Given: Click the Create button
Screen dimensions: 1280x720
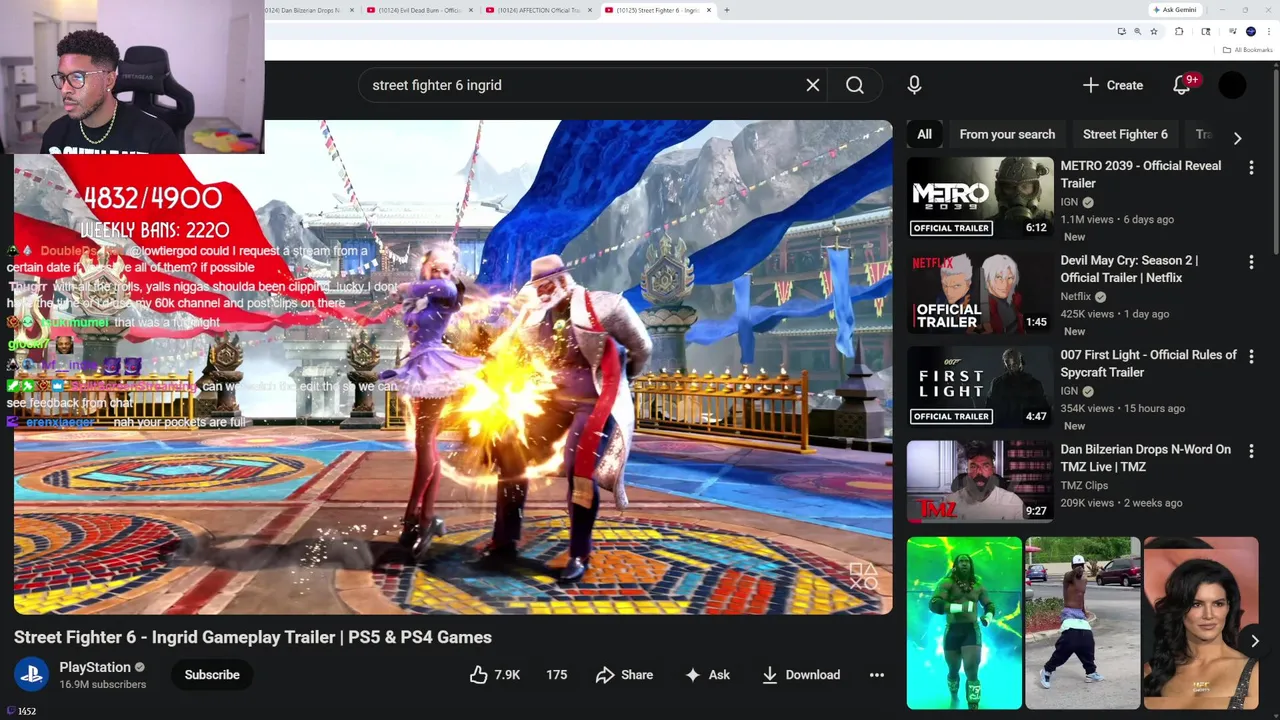Looking at the screenshot, I should (1113, 85).
